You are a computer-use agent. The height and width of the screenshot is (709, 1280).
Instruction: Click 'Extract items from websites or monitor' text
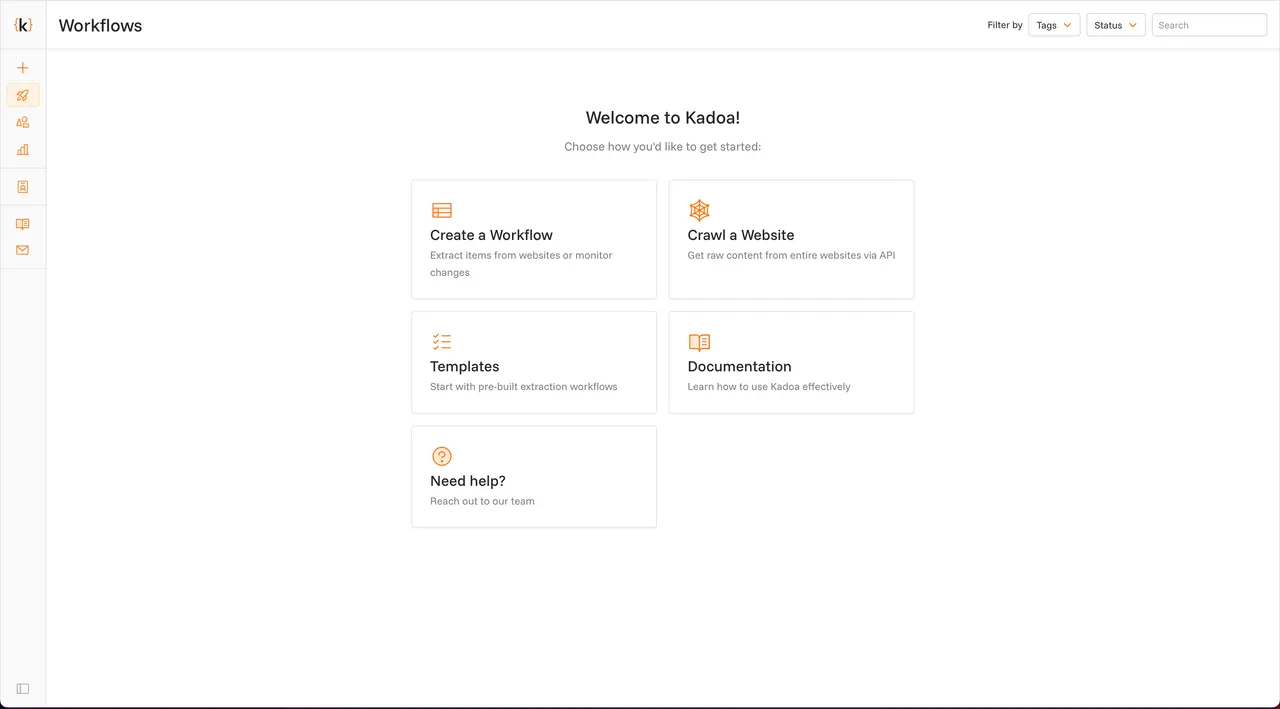[521, 255]
